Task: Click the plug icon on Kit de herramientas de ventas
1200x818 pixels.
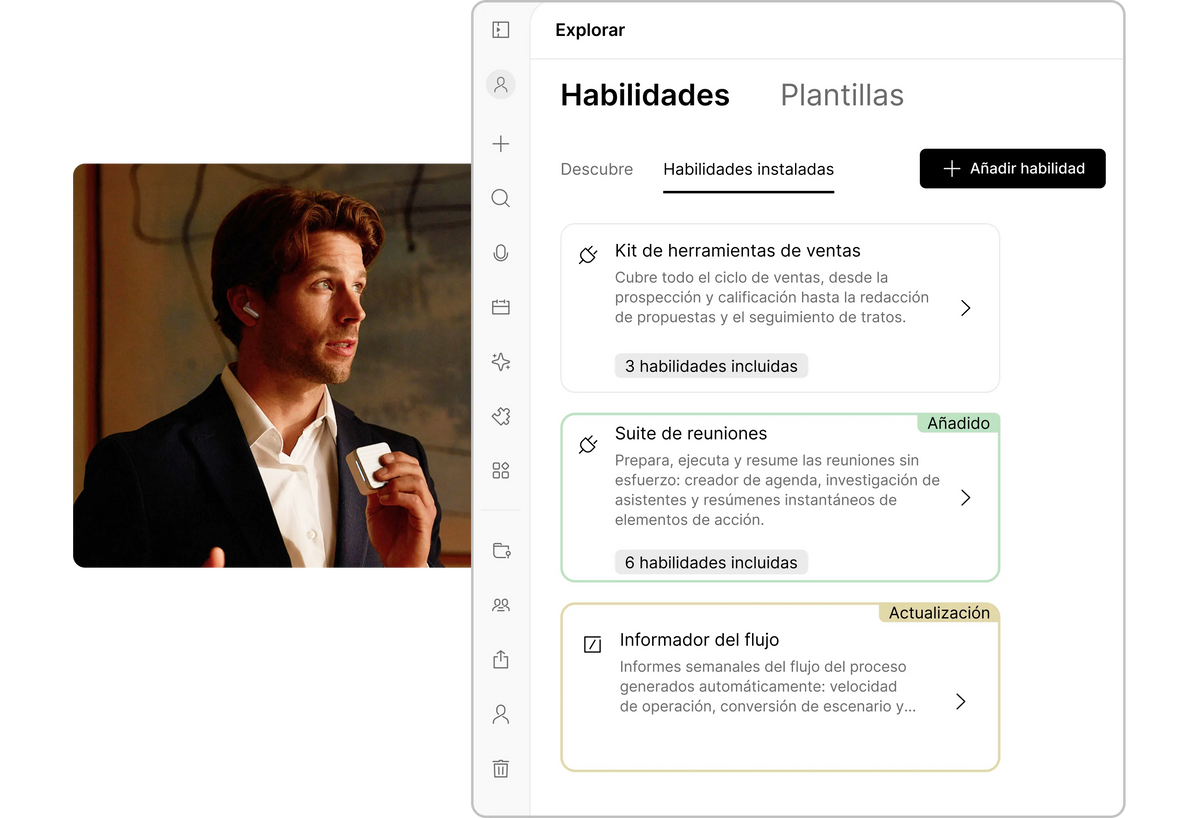Action: (x=588, y=255)
